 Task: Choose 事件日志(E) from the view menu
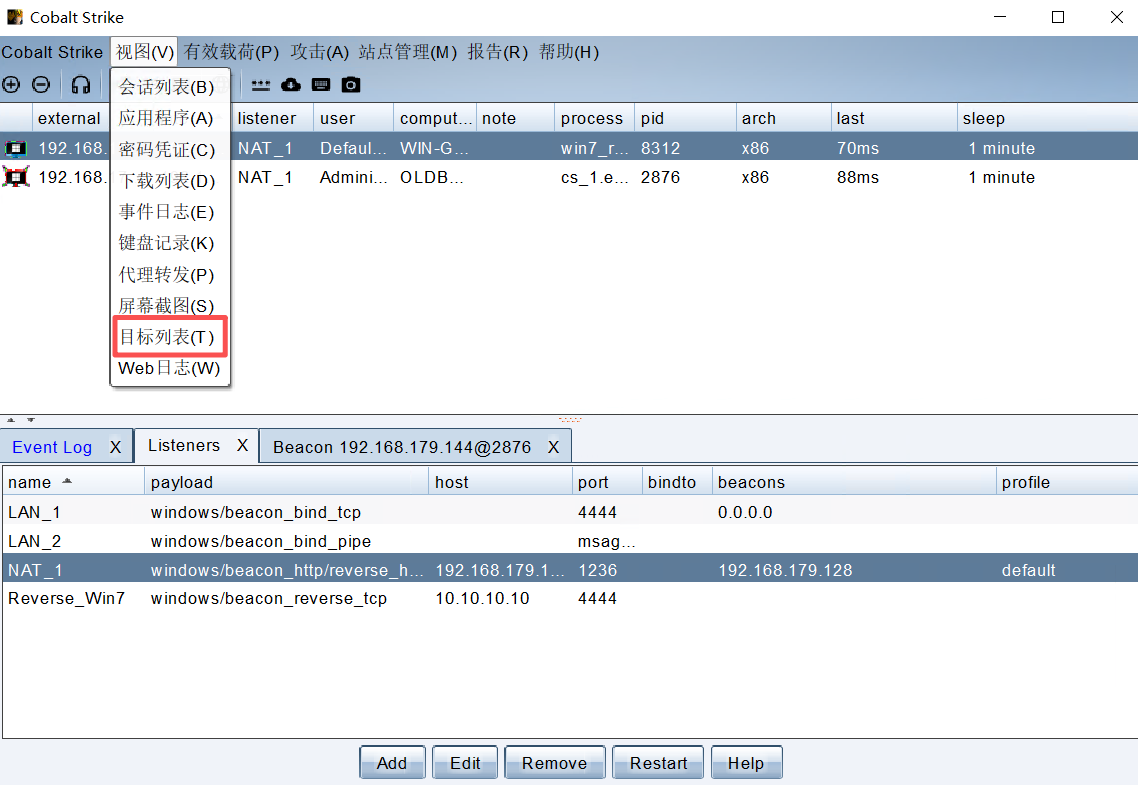tap(170, 212)
